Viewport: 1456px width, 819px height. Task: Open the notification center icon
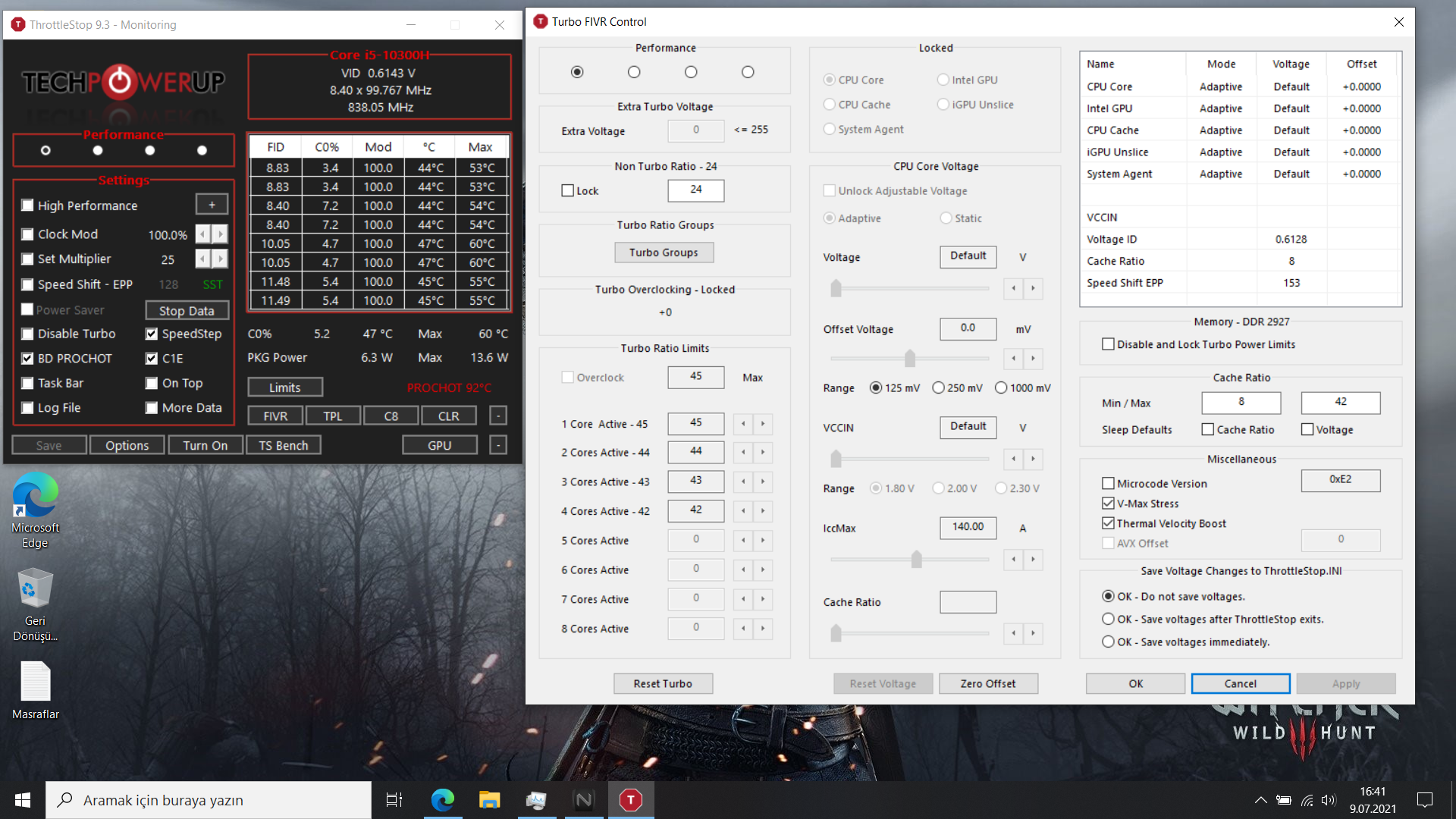(x=1425, y=800)
